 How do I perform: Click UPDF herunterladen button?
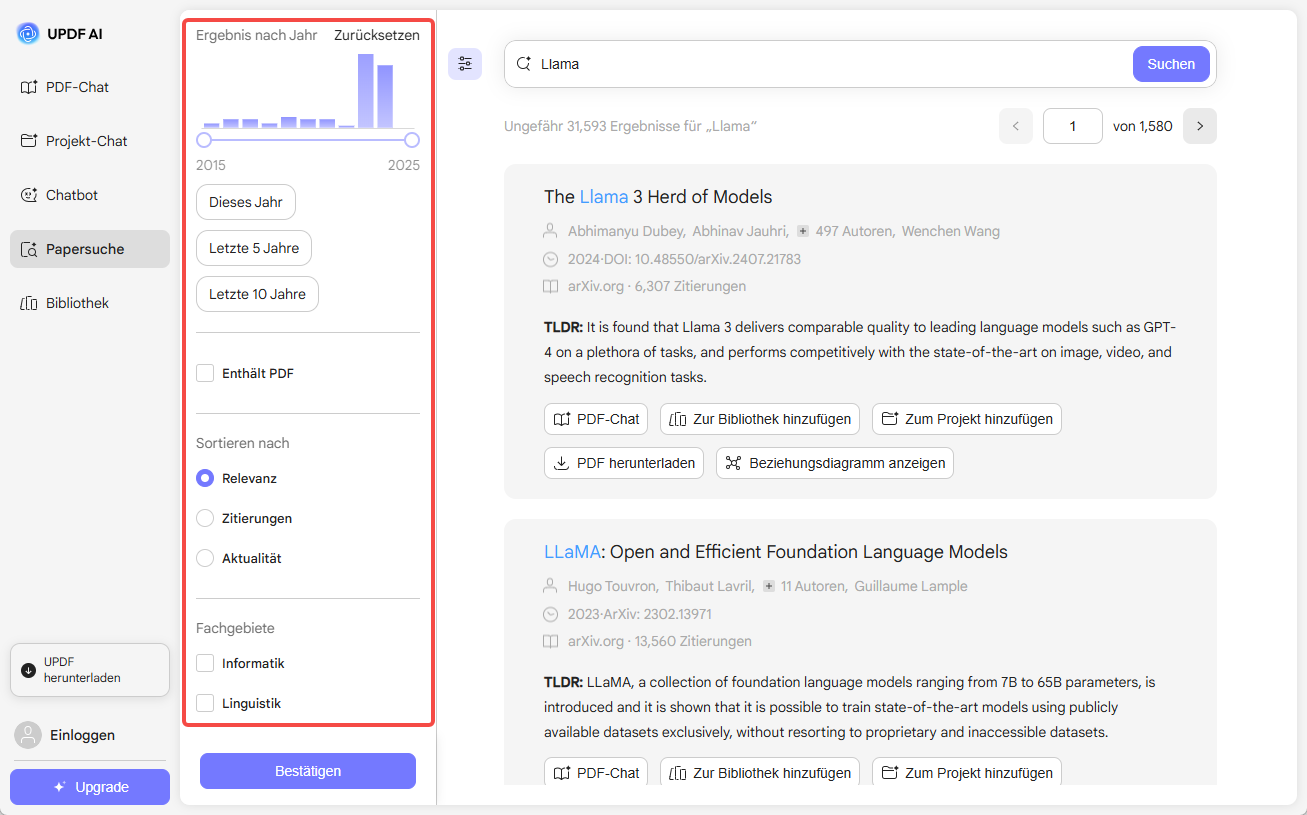point(90,670)
